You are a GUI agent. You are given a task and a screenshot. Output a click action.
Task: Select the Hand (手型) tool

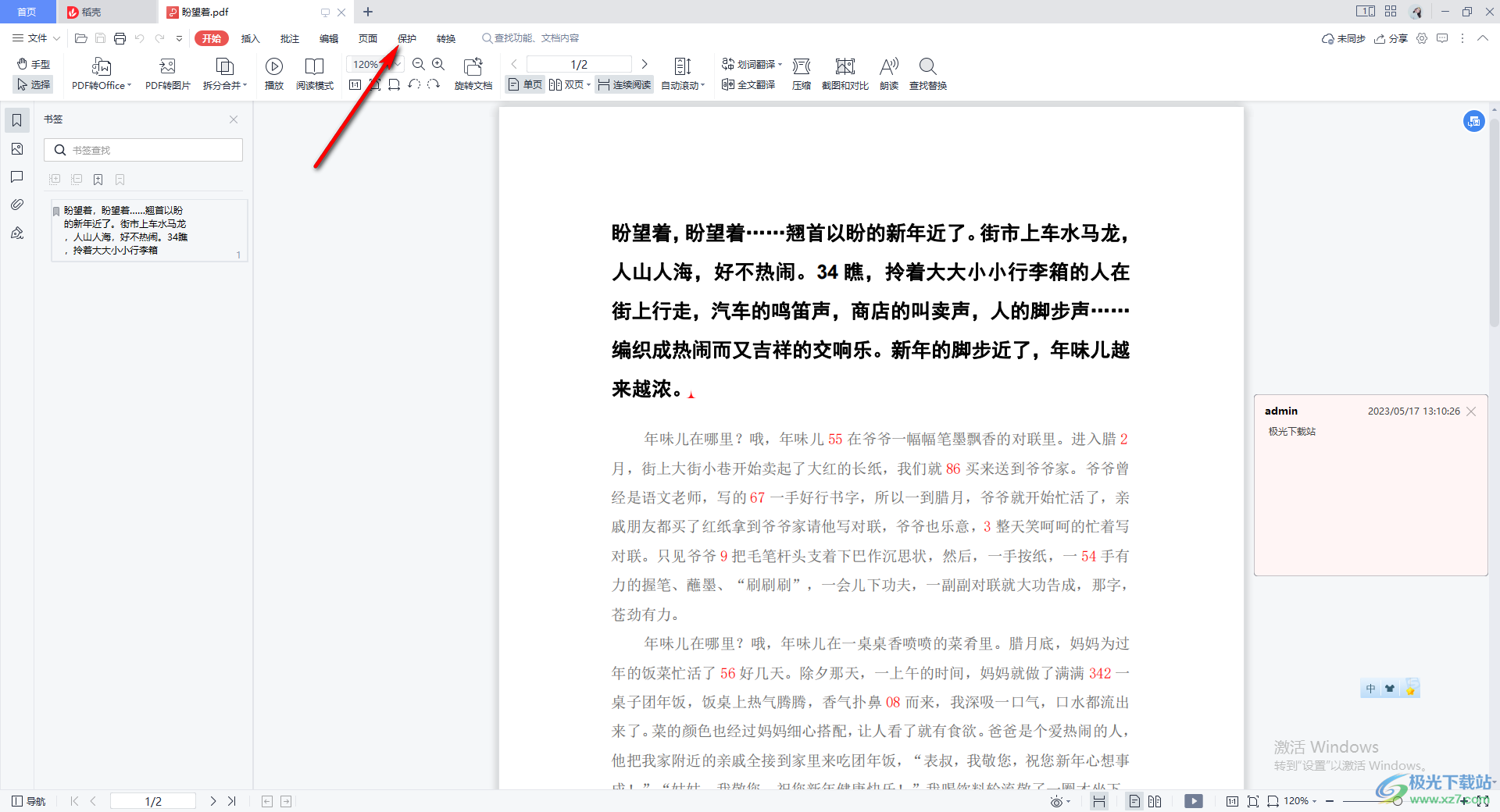click(x=34, y=64)
